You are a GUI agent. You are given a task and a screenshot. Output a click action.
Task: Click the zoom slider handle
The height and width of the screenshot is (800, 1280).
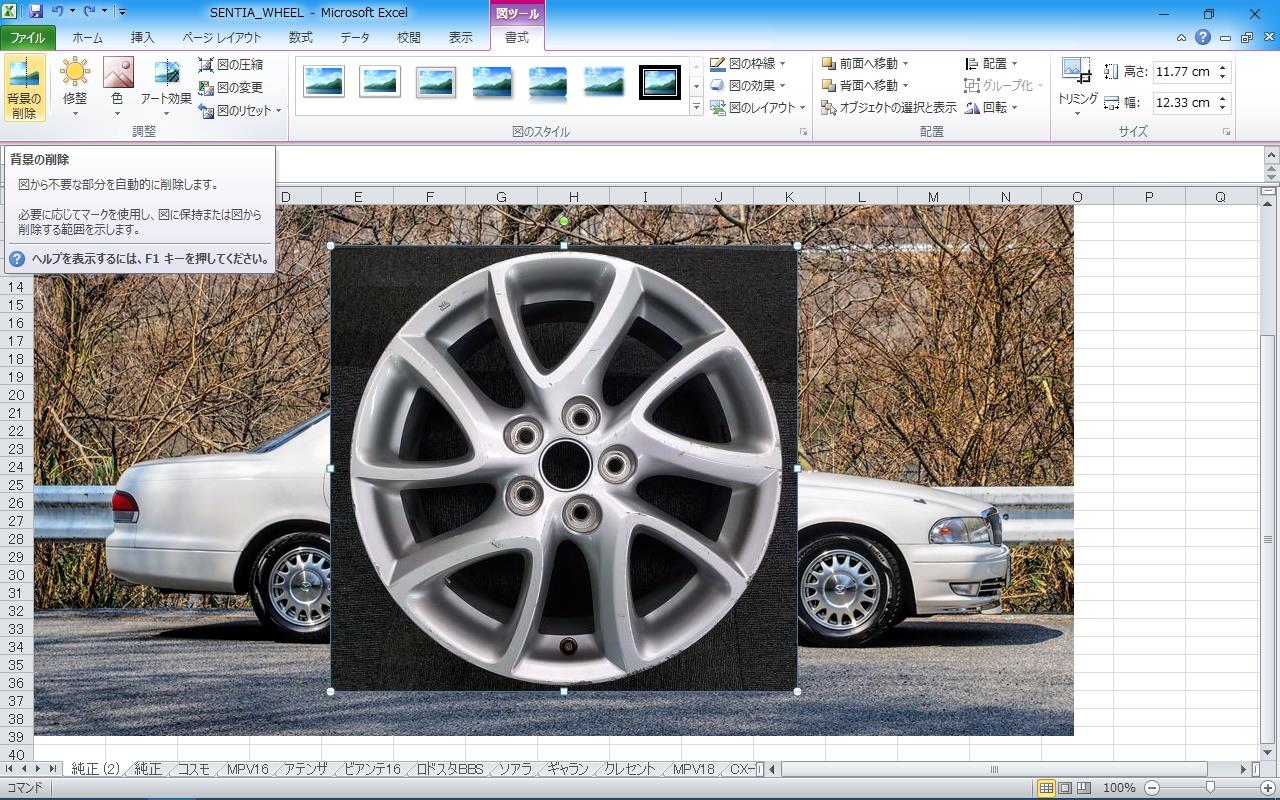pos(1210,788)
